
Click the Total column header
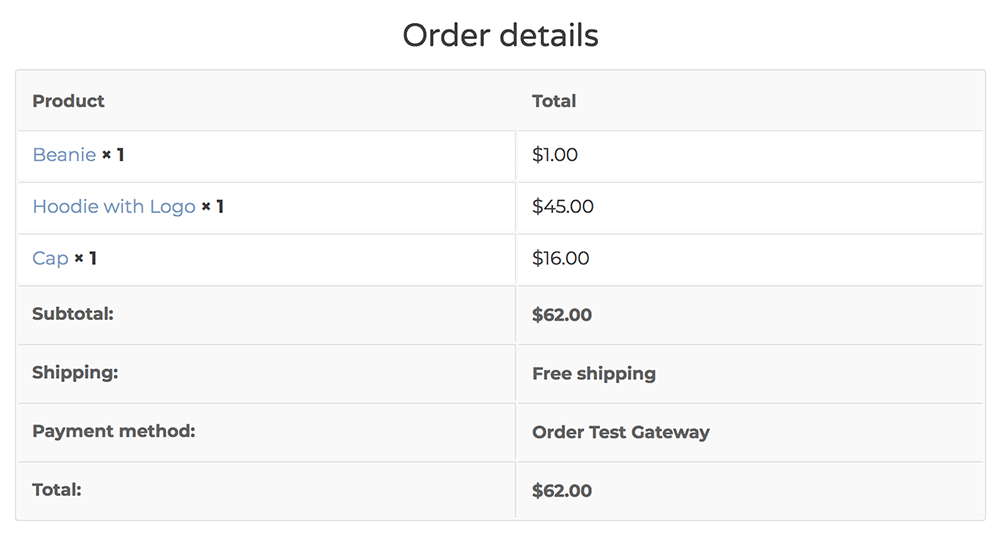(554, 101)
